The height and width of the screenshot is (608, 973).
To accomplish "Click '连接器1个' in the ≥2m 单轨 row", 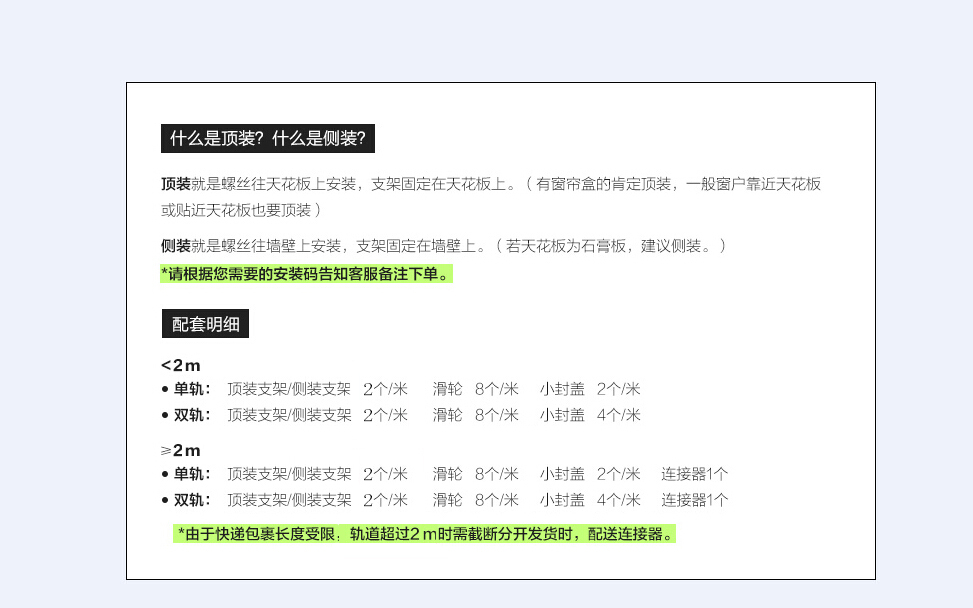I will (x=694, y=474).
